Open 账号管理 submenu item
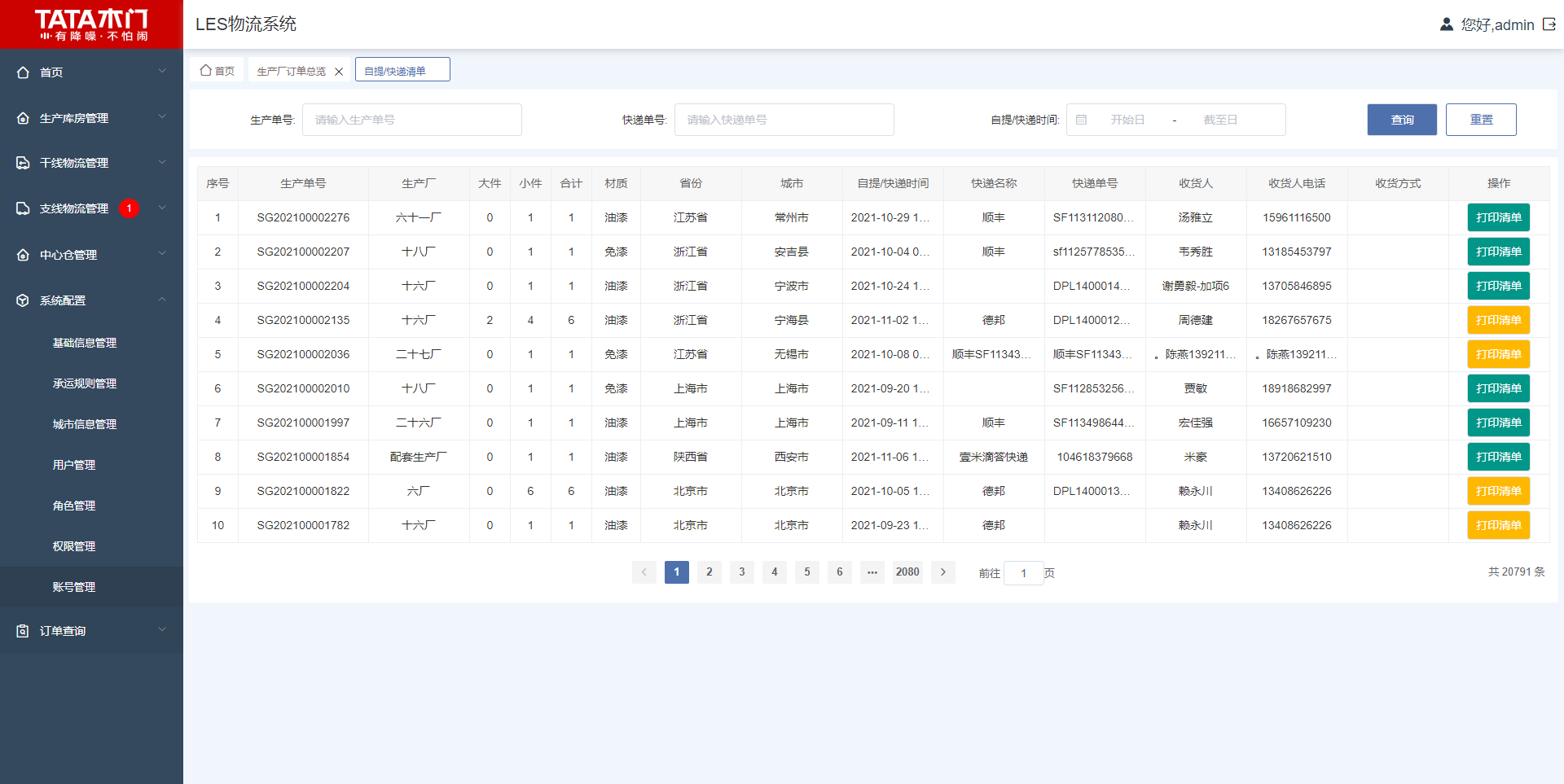This screenshot has width=1564, height=784. 91,587
